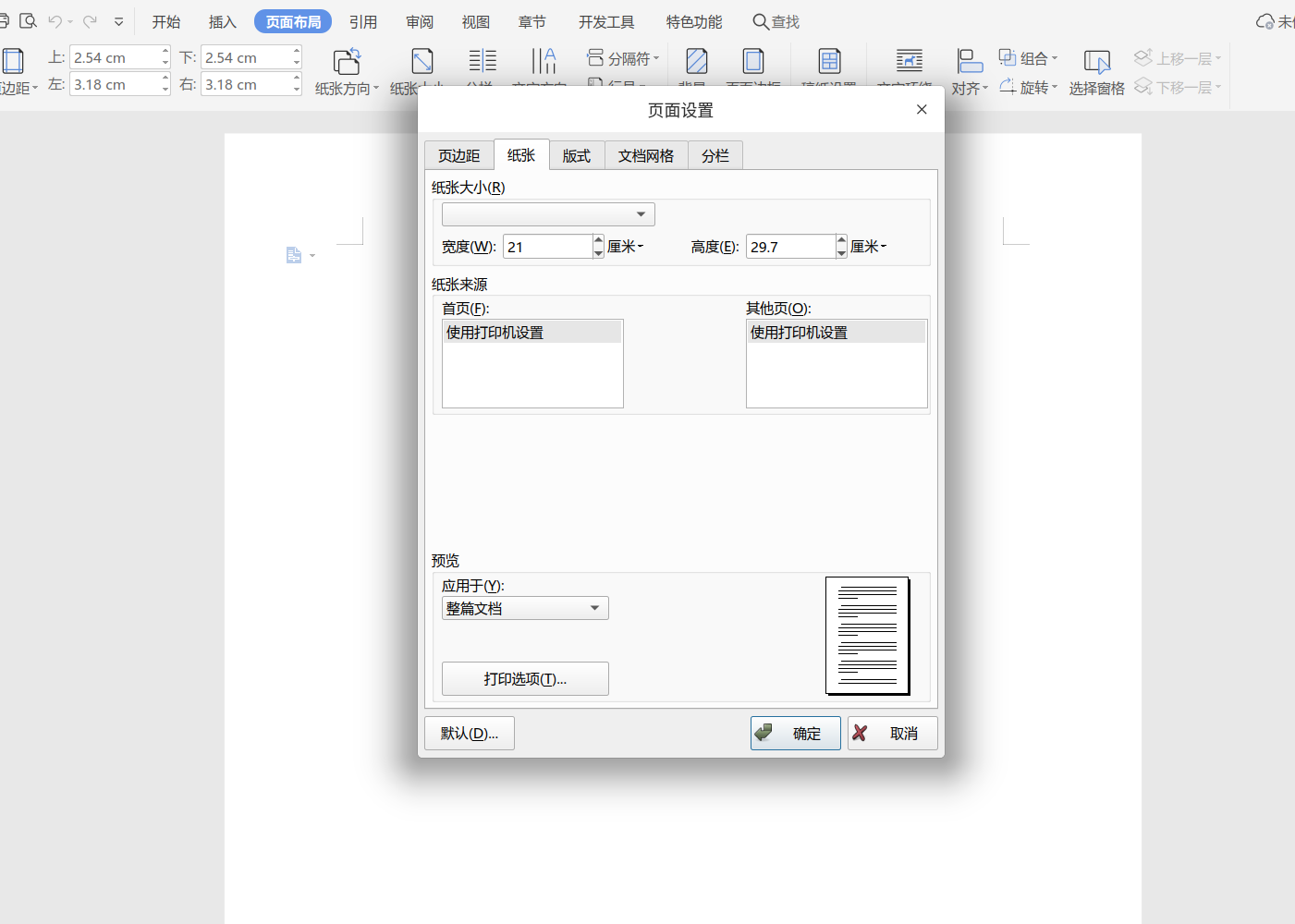Select the 页面布局 ribbon tab
The image size is (1295, 924).
293,21
